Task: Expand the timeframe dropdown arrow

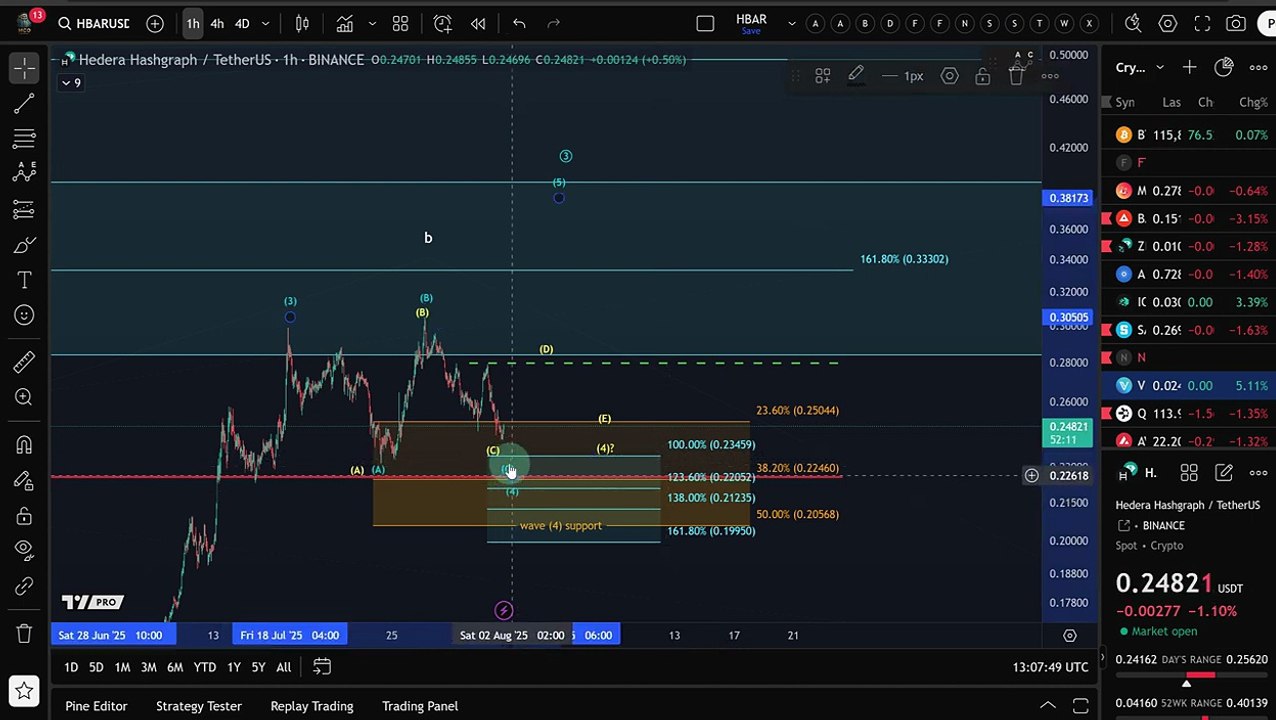Action: coord(268,23)
